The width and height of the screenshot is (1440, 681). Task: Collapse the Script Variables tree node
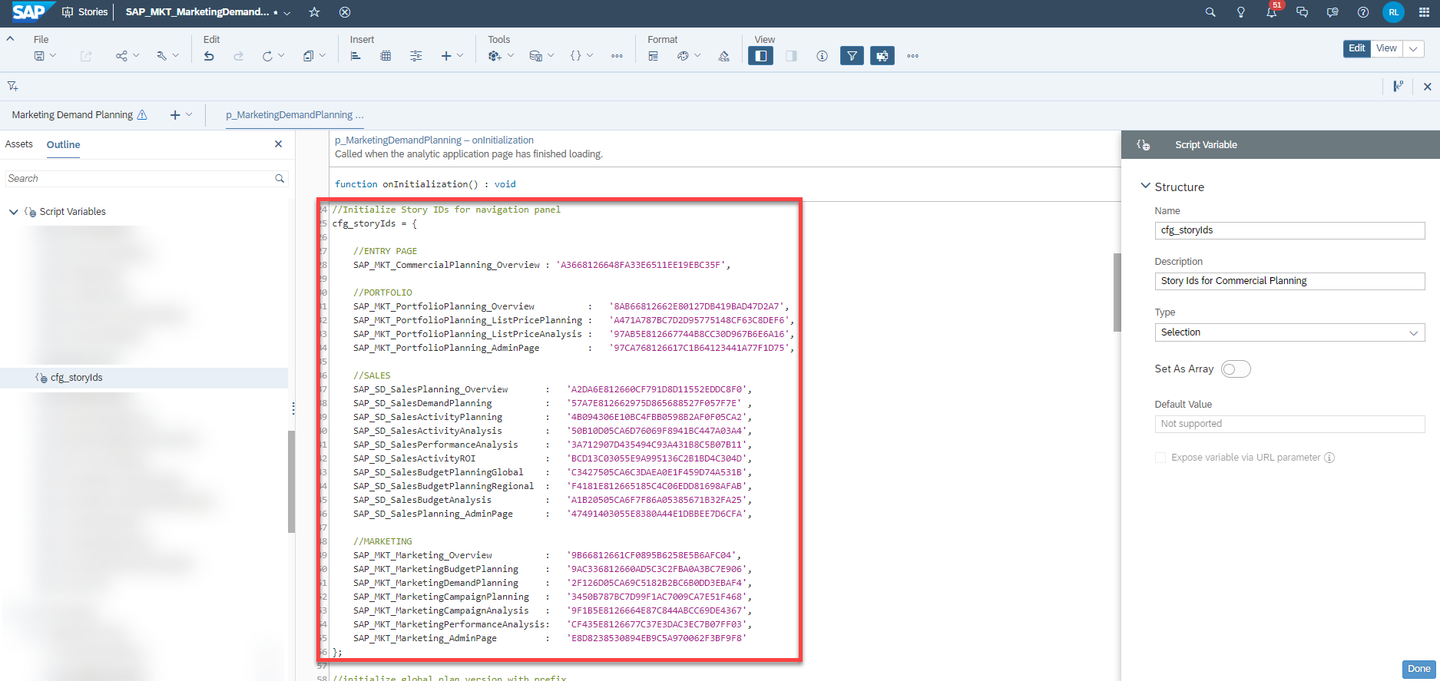click(13, 212)
